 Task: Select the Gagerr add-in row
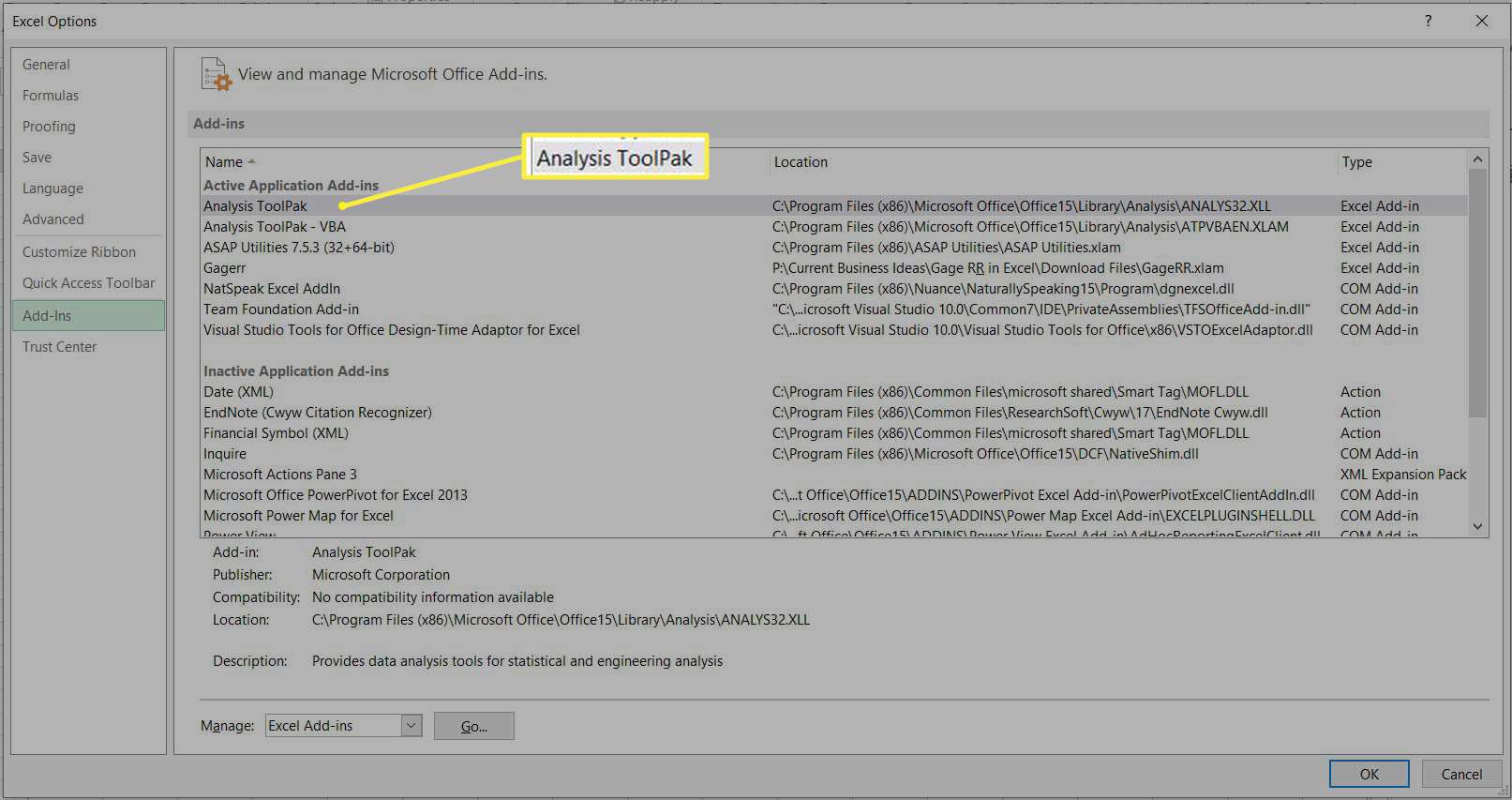click(834, 268)
